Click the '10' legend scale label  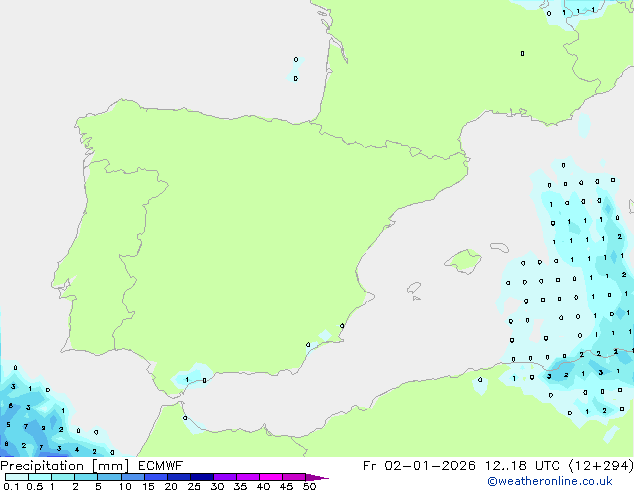click(x=125, y=486)
